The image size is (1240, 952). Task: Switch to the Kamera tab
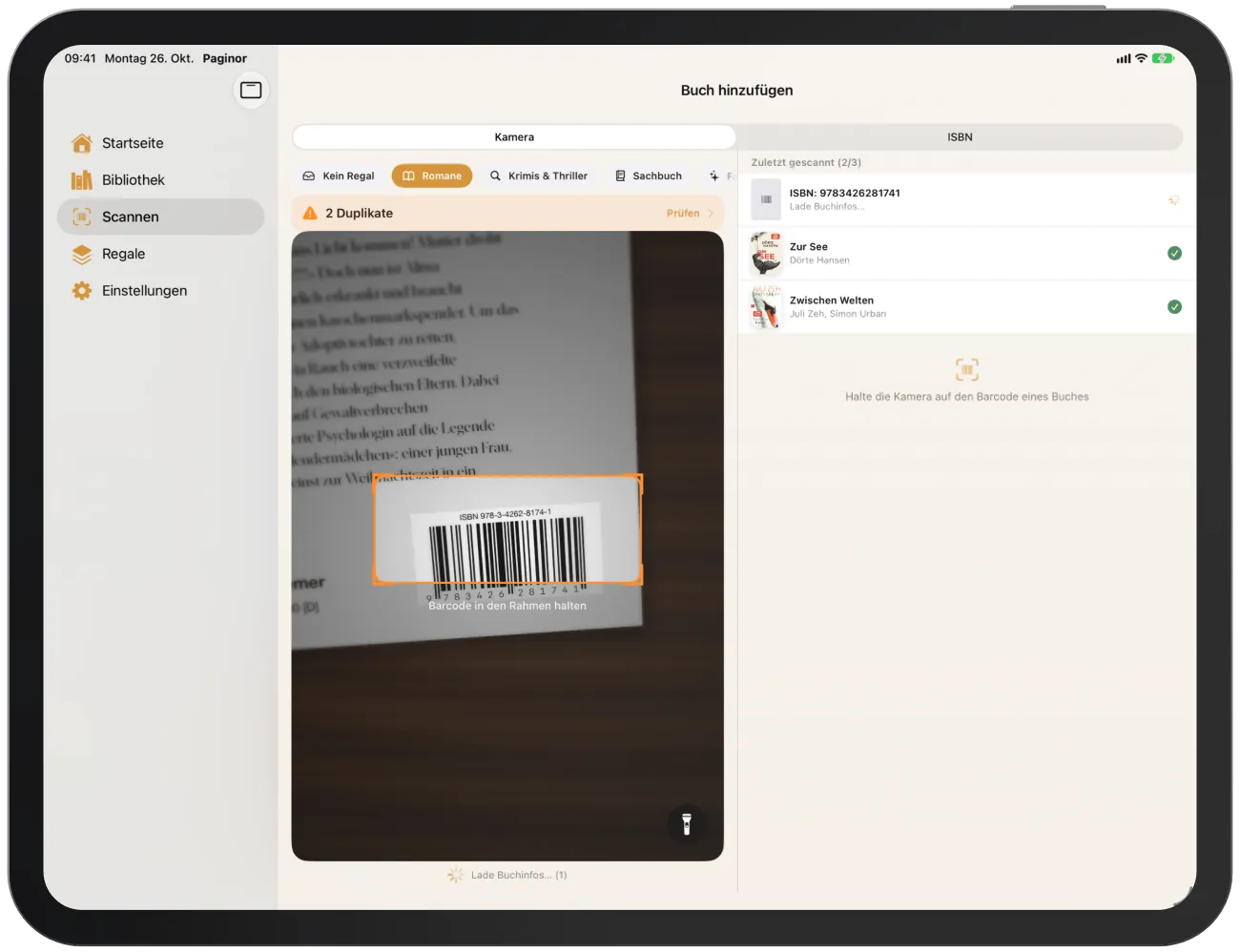514,137
